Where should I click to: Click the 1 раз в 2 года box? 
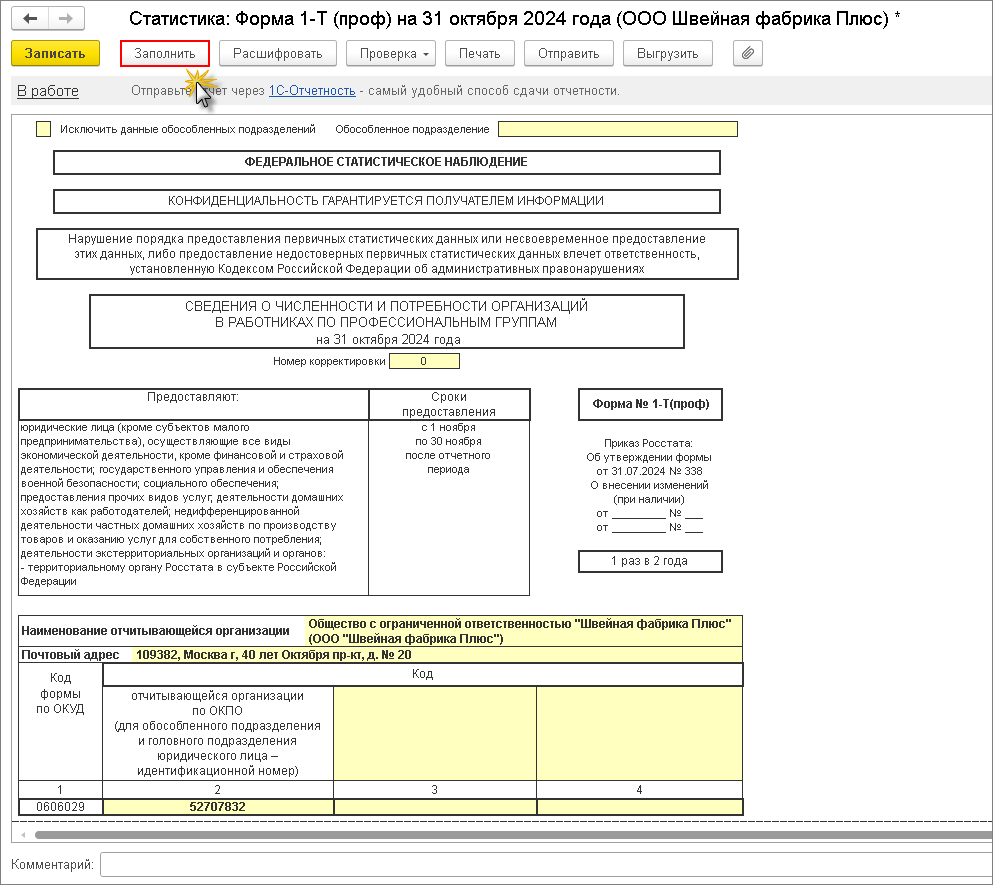tap(650, 561)
